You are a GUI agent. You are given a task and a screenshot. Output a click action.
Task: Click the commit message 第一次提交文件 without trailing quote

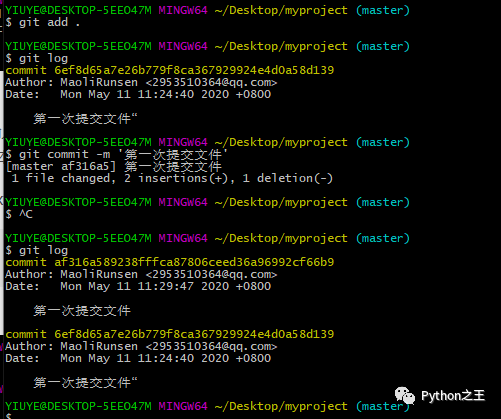(x=82, y=311)
